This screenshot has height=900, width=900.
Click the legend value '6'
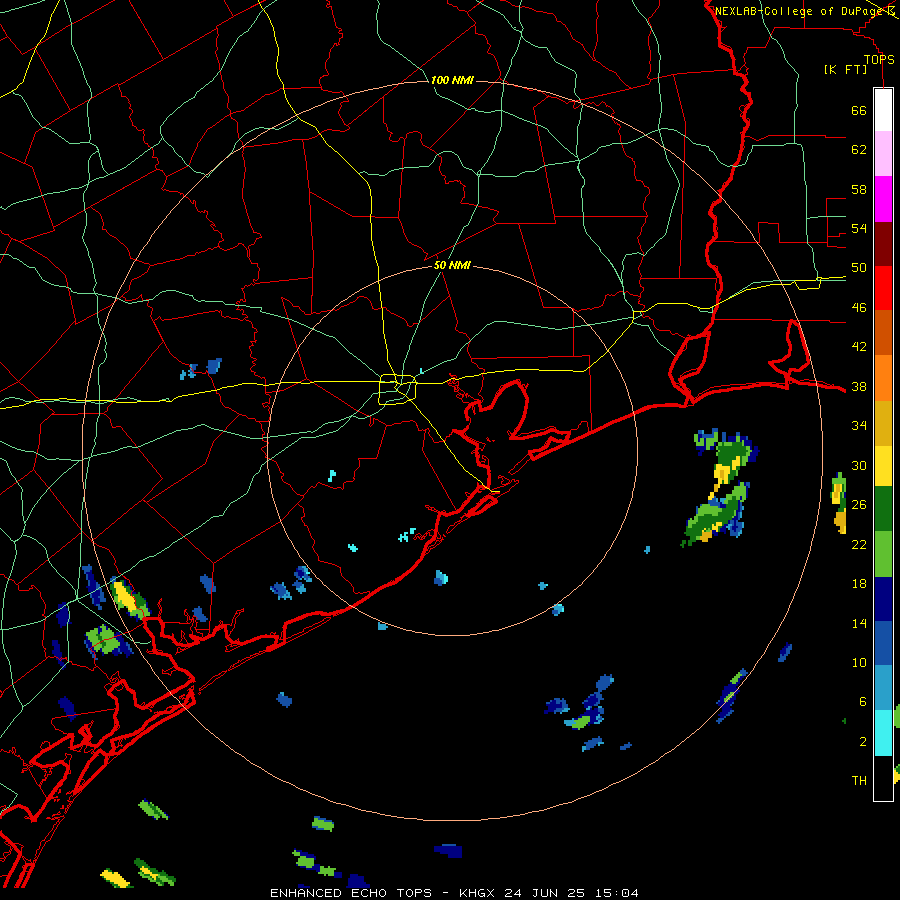pos(863,702)
